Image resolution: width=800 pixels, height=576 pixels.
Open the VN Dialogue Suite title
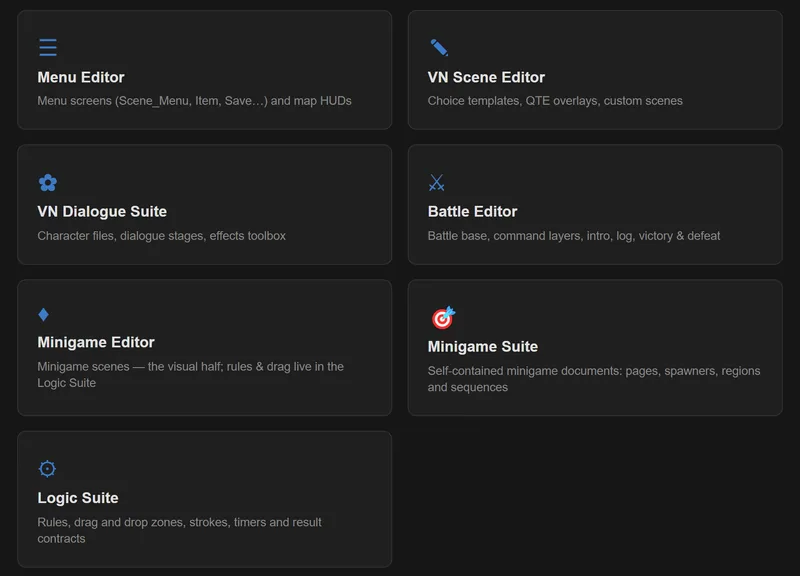pos(102,211)
